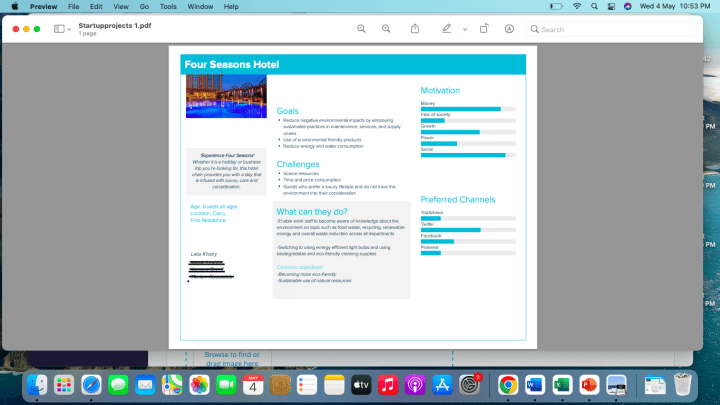Image resolution: width=720 pixels, height=405 pixels.
Task: Expand the highlight color dropdown arrow
Action: tap(465, 29)
